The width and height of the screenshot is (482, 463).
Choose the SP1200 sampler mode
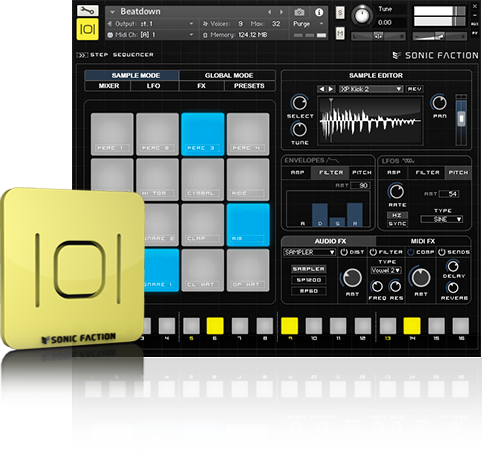309,280
